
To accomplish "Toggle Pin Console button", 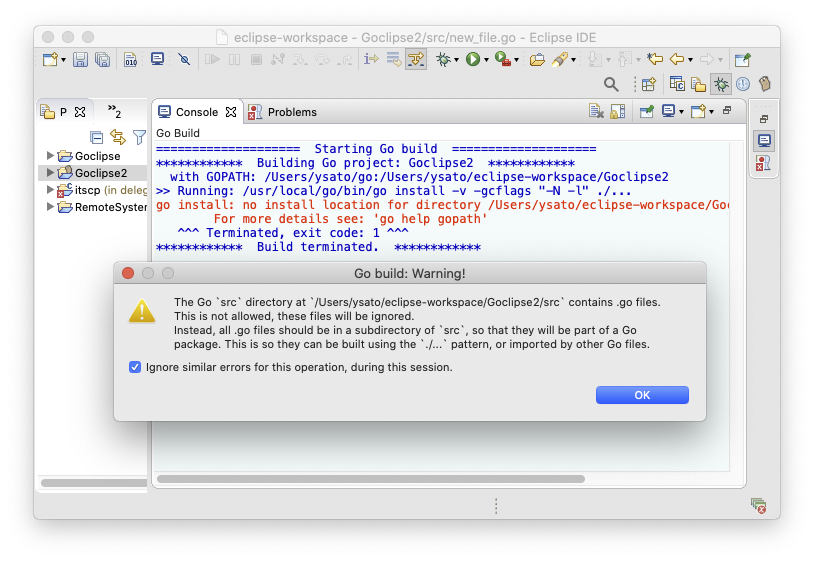I will pos(646,112).
